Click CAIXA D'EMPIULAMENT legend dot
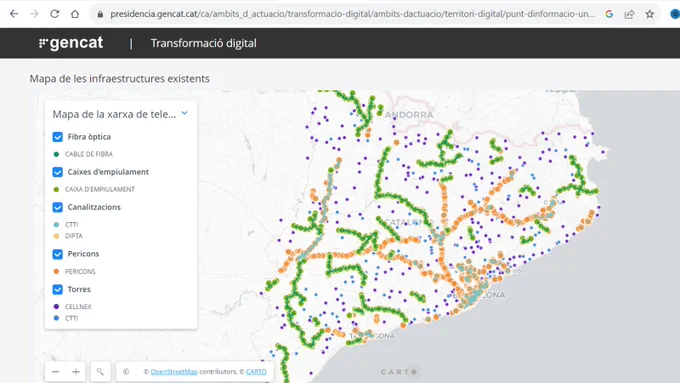 pyautogui.click(x=56, y=189)
